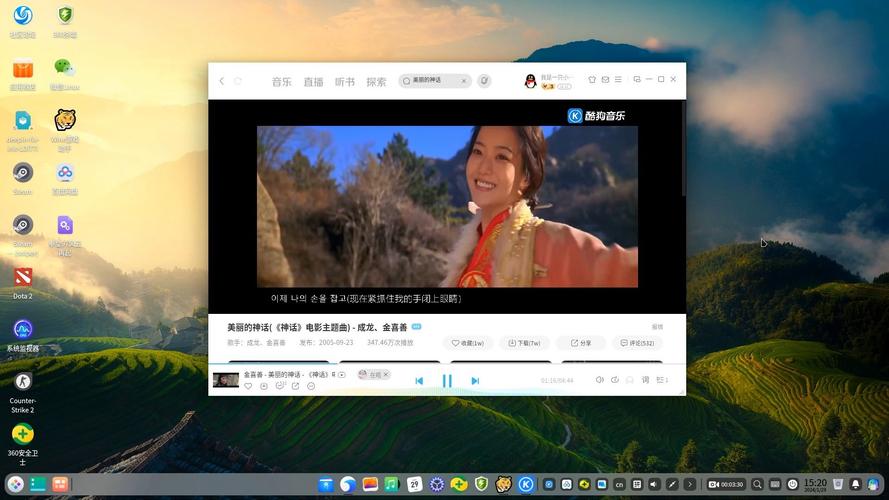889x500 pixels.
Task: Expand the tray with the arrow icon
Action: tap(689, 484)
